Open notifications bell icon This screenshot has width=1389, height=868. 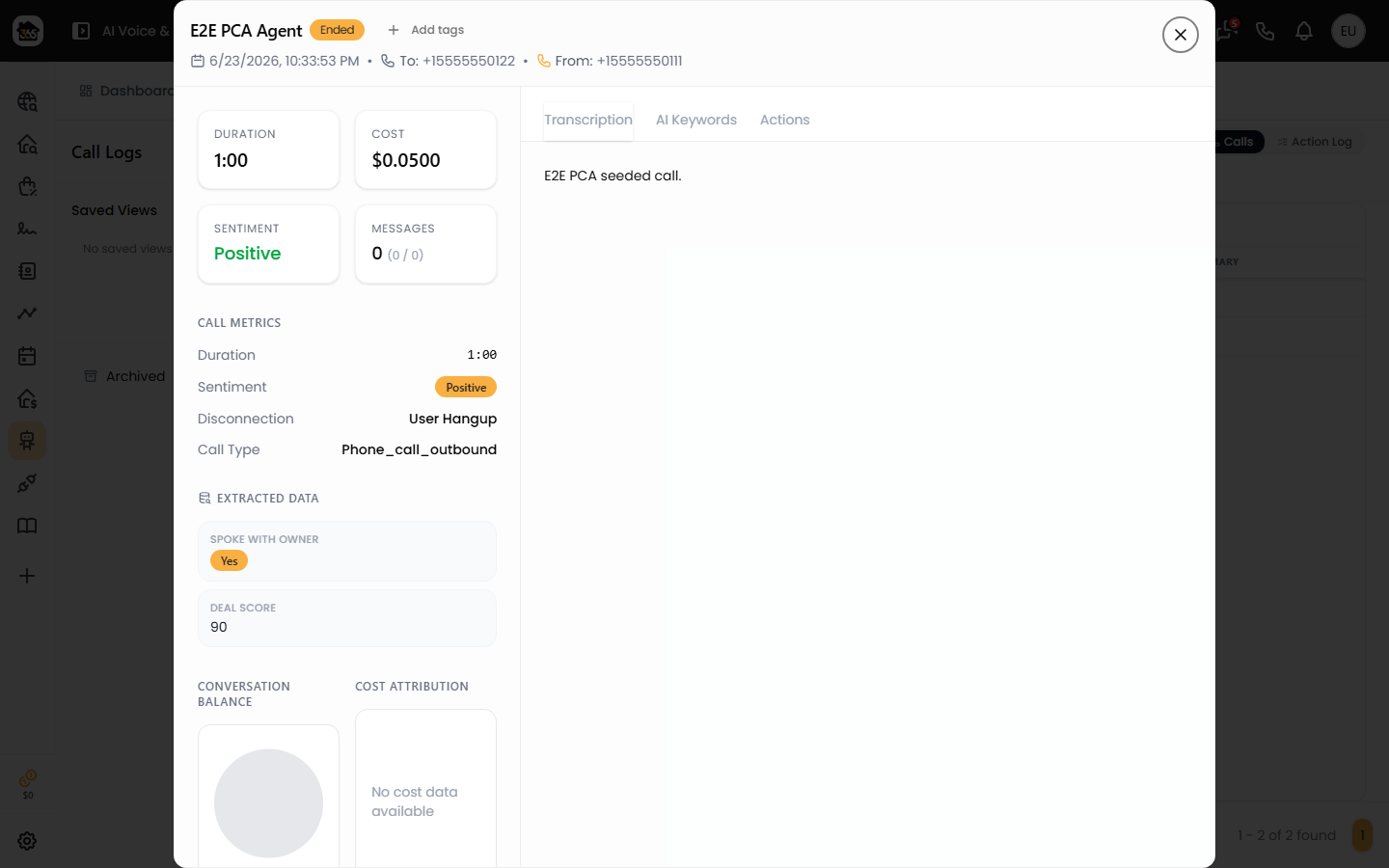[1304, 31]
